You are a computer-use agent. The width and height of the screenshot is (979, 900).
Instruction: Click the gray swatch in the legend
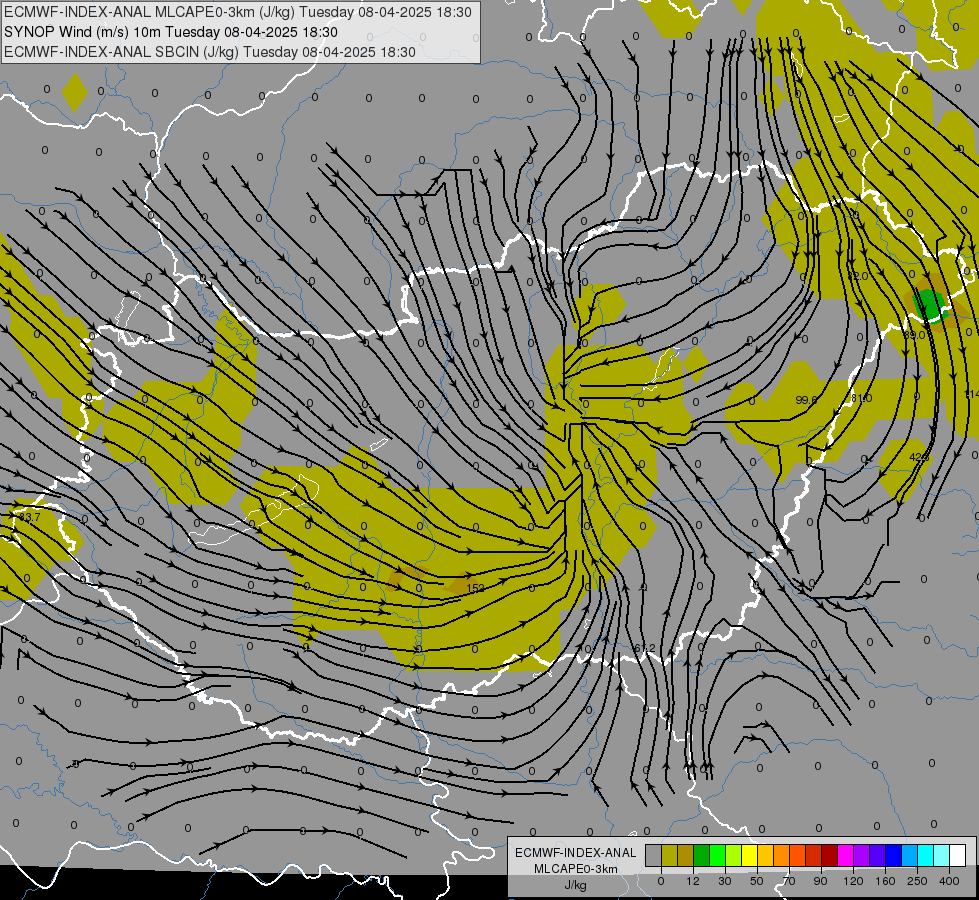pyautogui.click(x=654, y=855)
